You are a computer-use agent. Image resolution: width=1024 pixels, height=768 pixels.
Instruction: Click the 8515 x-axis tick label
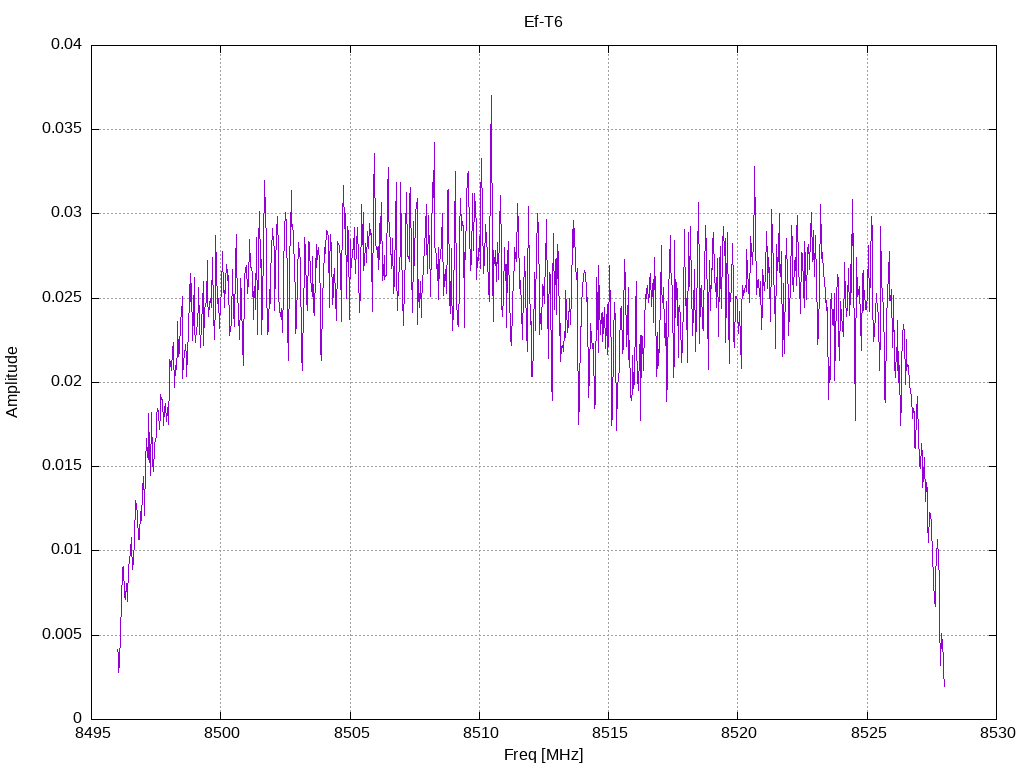[x=609, y=733]
